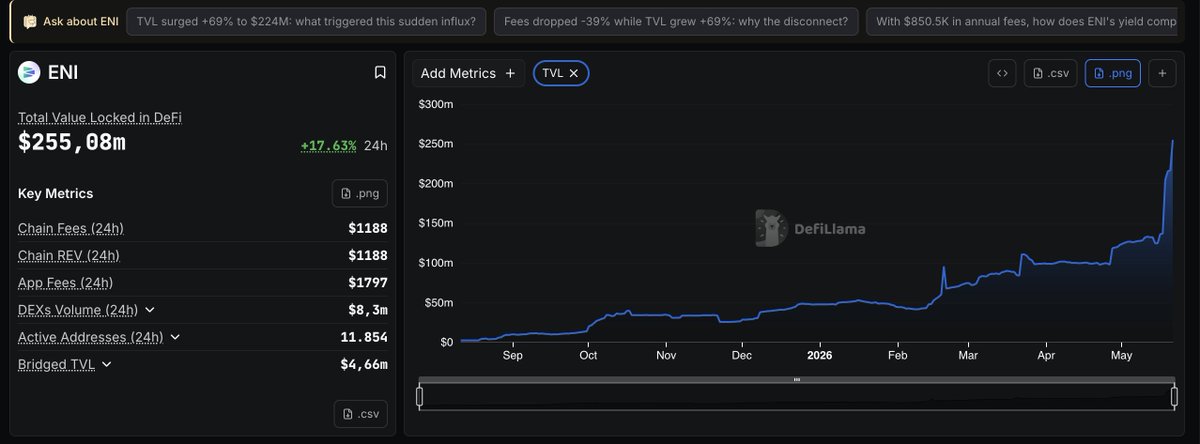Click the ENI chain logo
The height and width of the screenshot is (444, 1200).
click(x=29, y=72)
